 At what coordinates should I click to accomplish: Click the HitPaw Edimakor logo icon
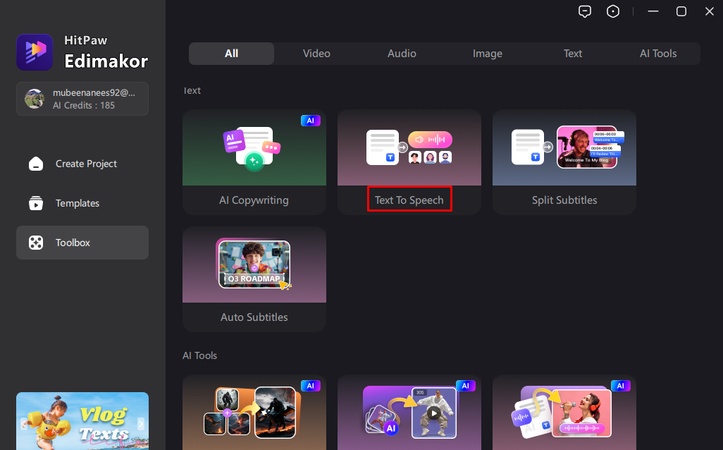tap(35, 52)
